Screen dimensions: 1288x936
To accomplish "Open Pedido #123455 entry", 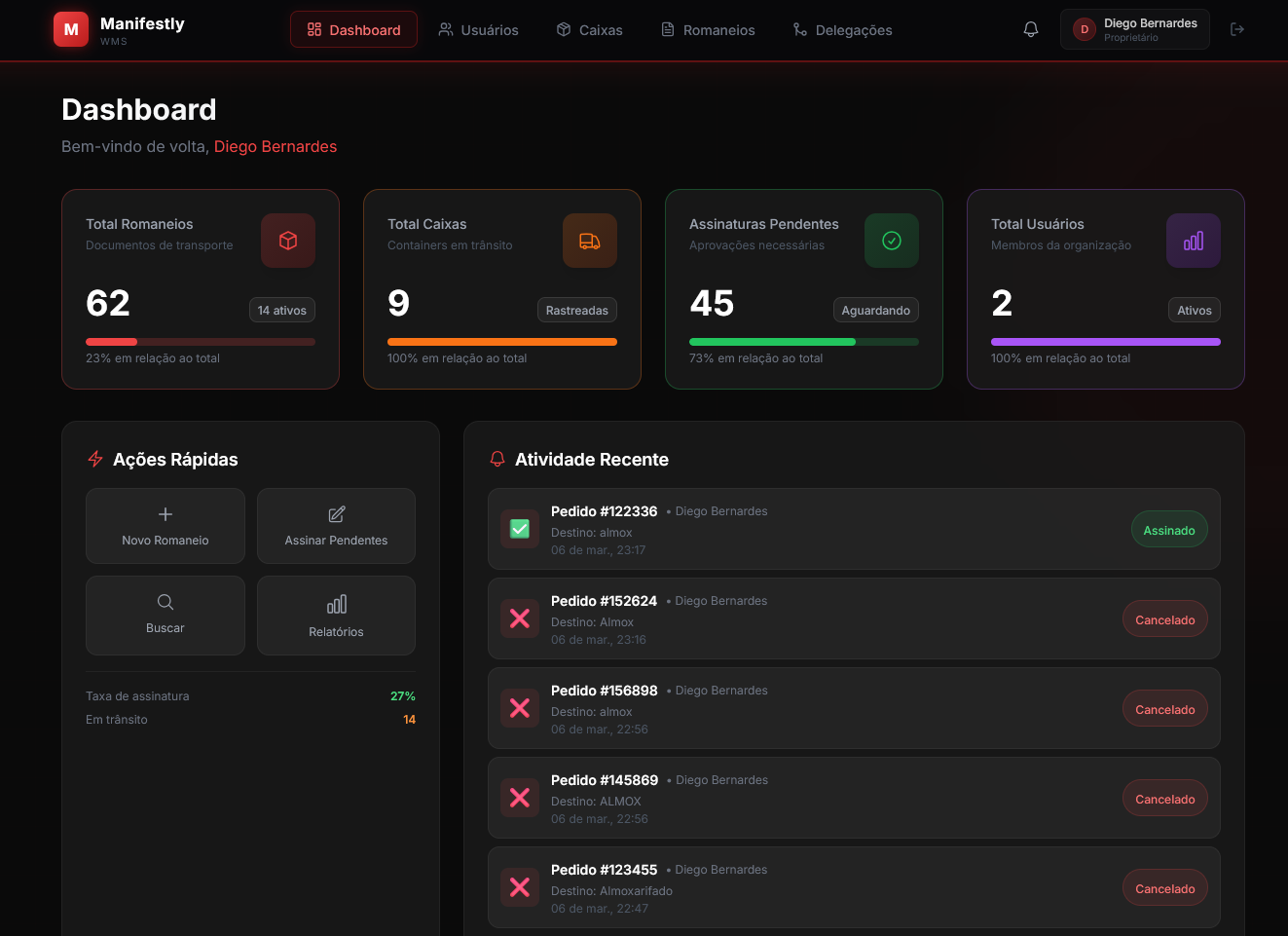I will (854, 887).
